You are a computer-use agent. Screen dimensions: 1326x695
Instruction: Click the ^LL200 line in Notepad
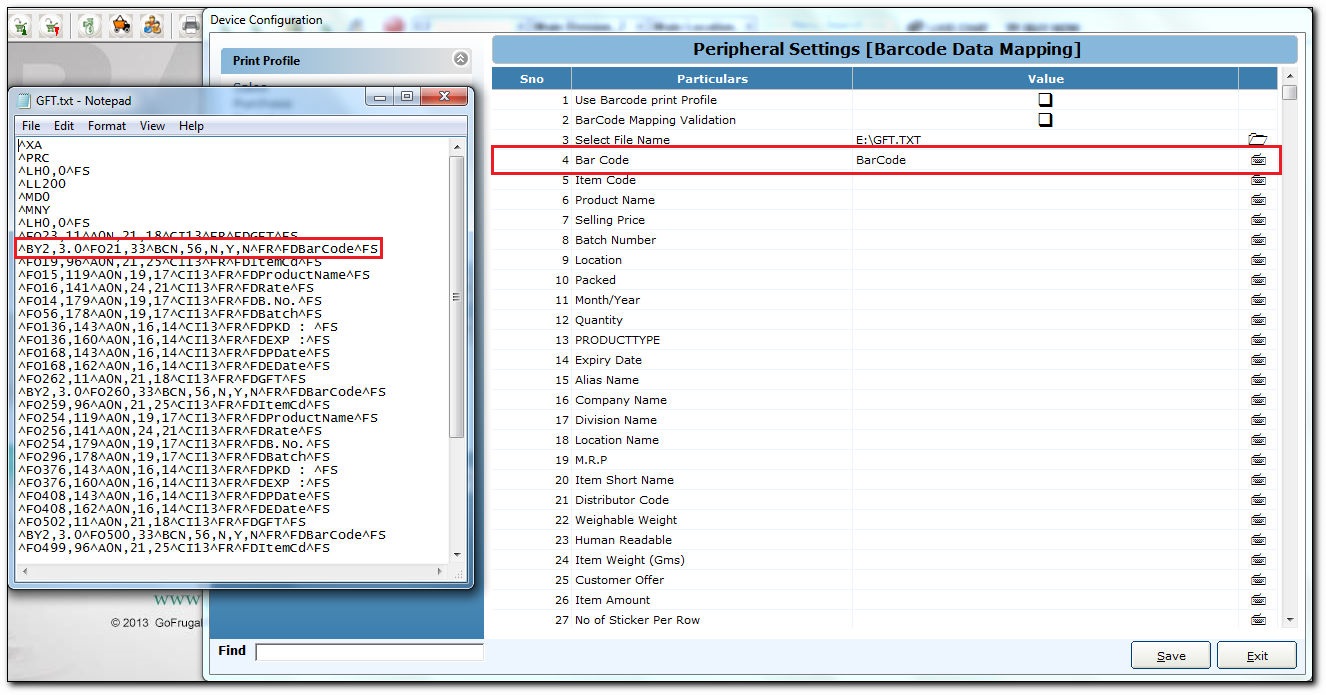42,184
